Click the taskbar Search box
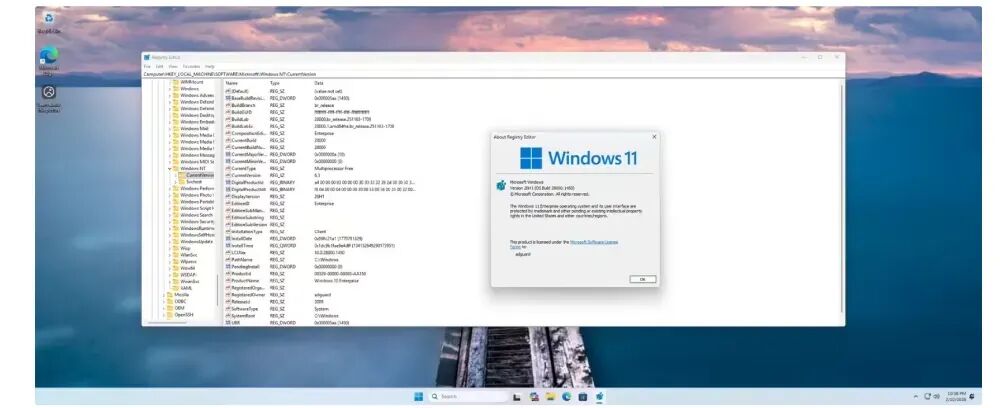 point(467,397)
